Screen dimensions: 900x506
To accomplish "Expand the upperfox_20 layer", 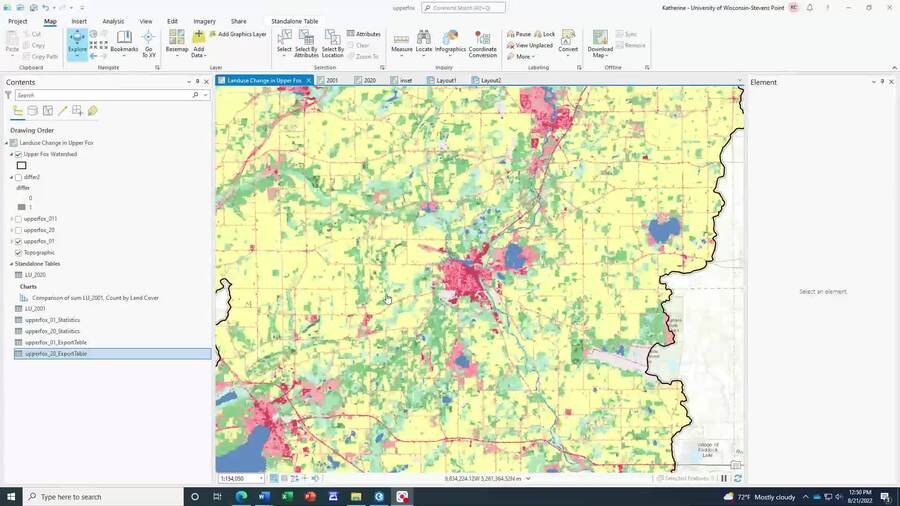I will (11, 230).
